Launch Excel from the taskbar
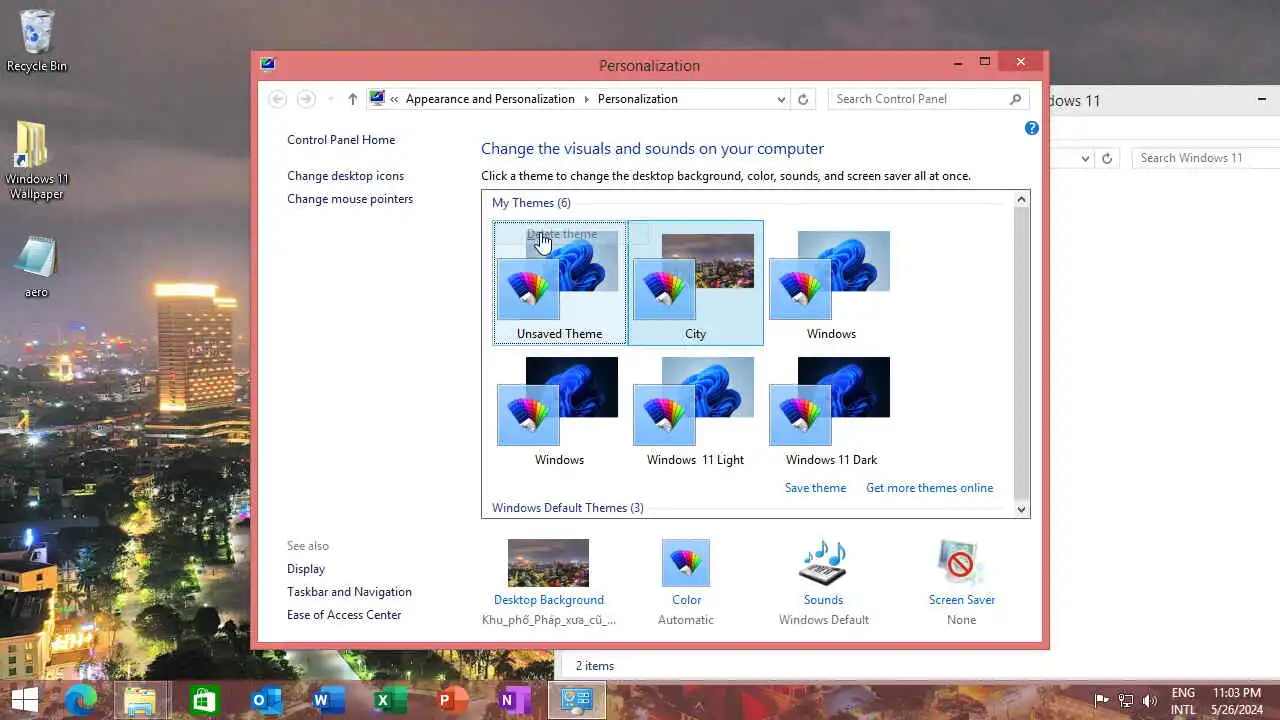This screenshot has height=720, width=1280. click(390, 700)
